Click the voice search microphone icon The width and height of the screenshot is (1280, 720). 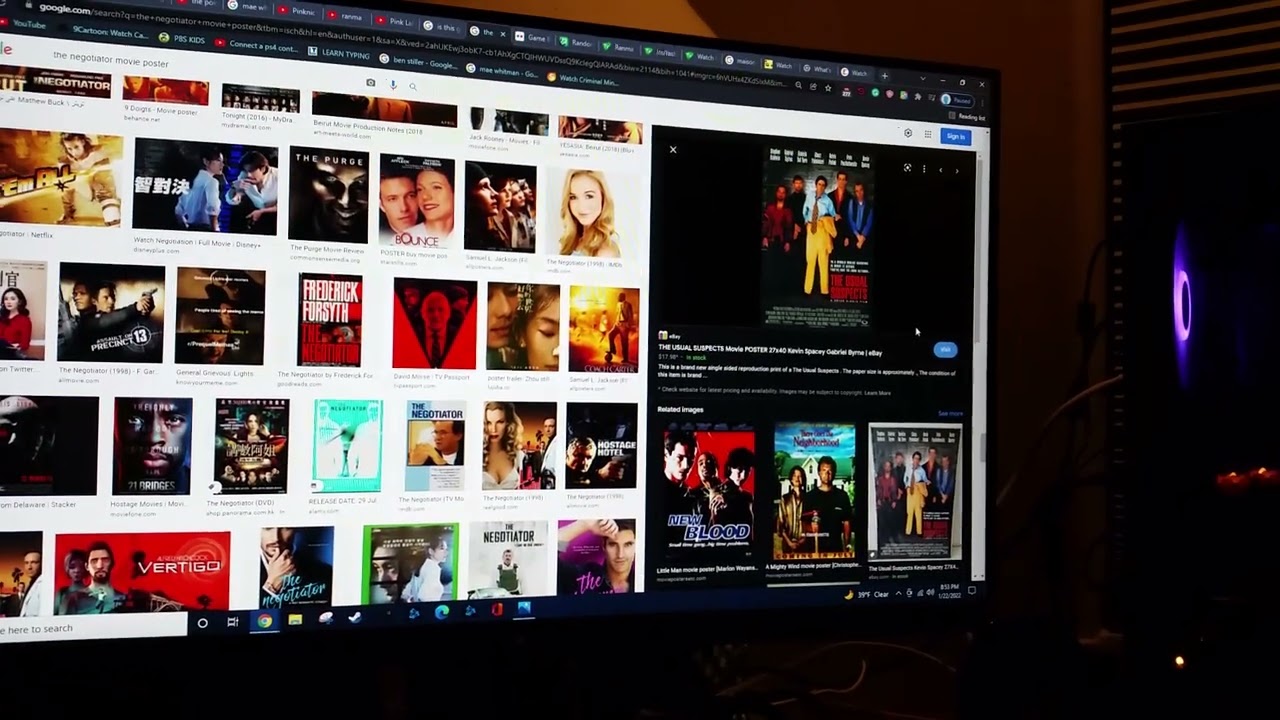[393, 85]
